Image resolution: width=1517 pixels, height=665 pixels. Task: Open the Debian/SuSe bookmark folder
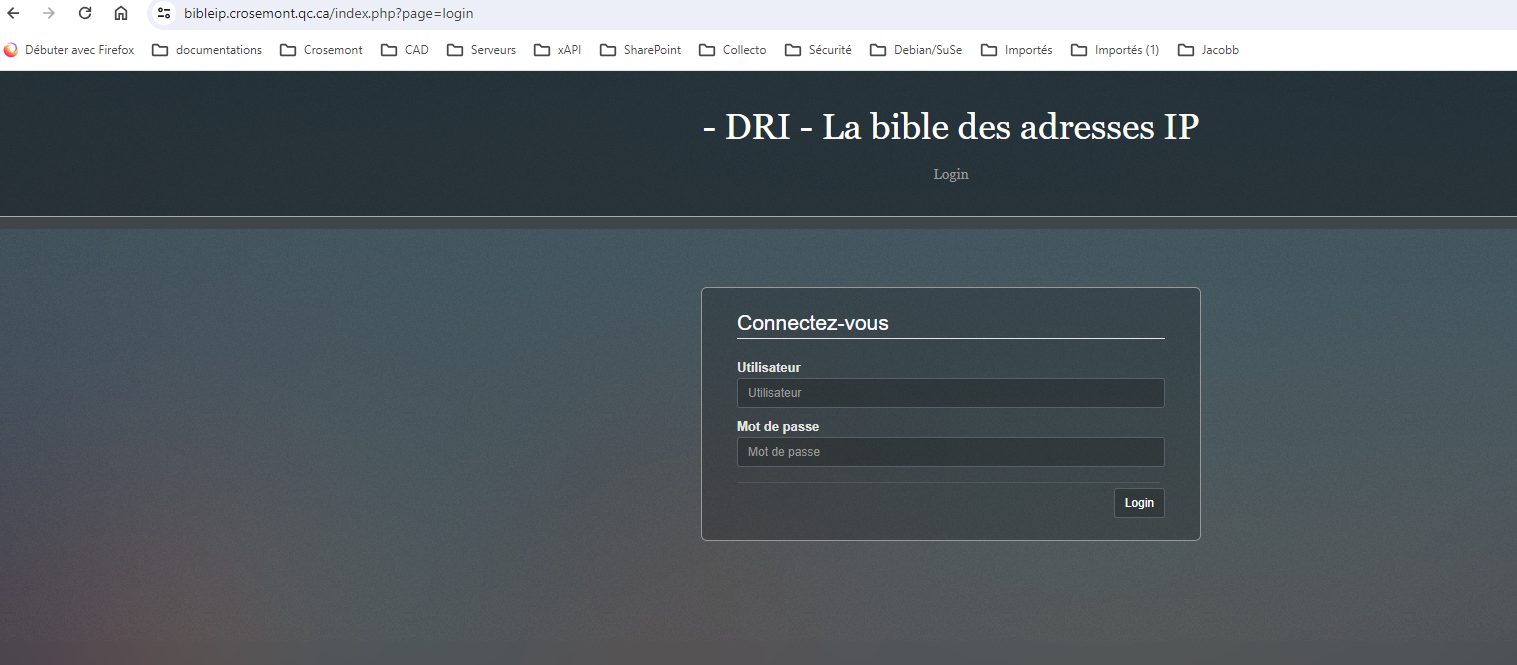[x=916, y=50]
